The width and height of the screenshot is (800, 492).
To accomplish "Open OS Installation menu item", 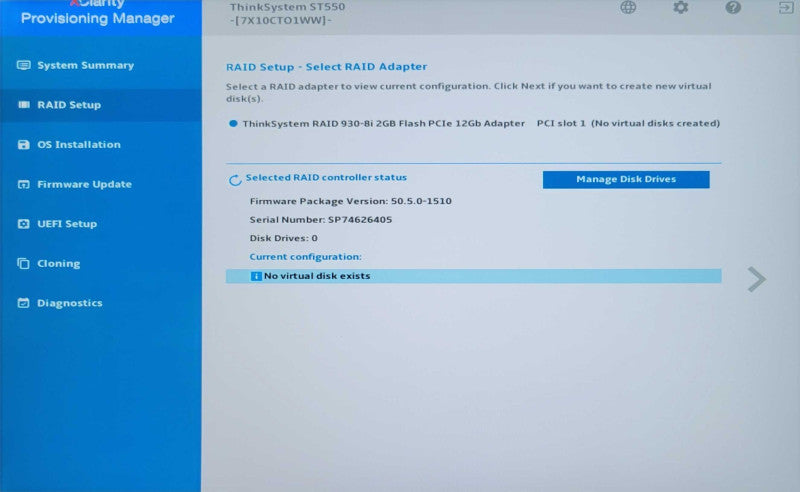I will (101, 144).
